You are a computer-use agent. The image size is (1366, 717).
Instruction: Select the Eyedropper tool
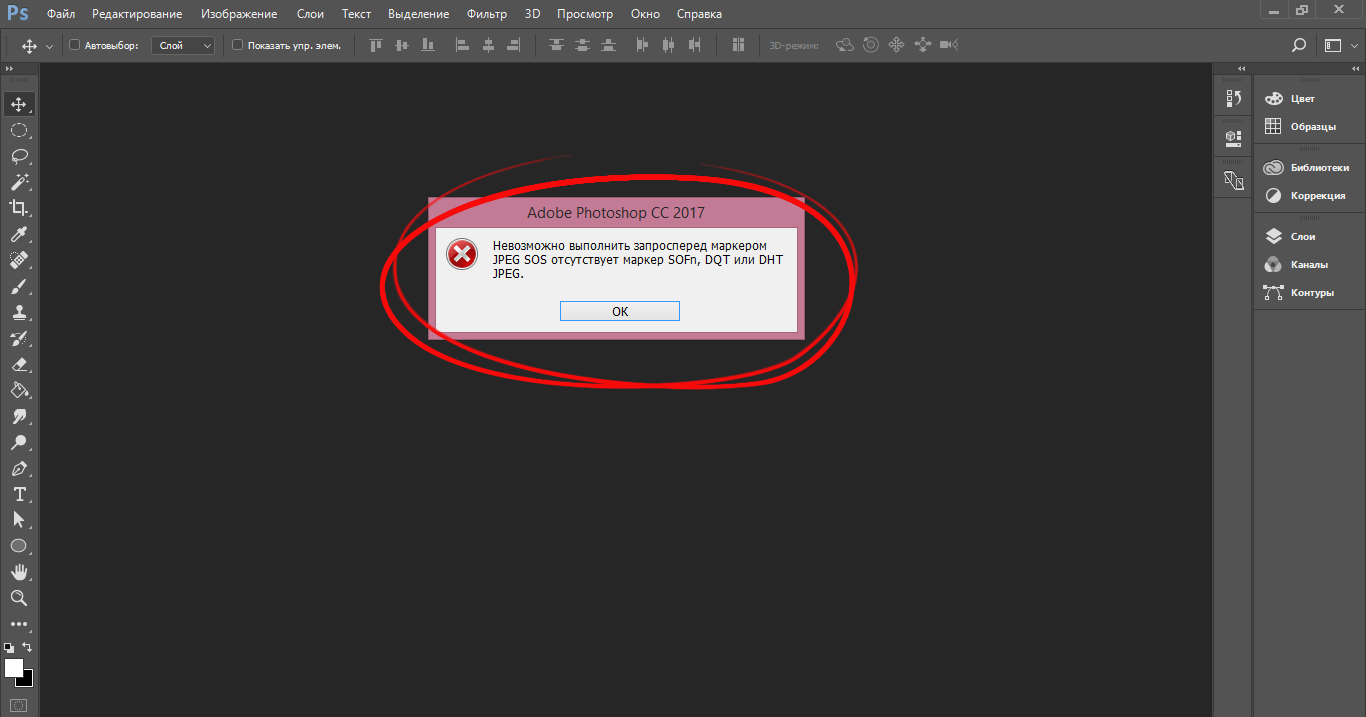click(18, 235)
